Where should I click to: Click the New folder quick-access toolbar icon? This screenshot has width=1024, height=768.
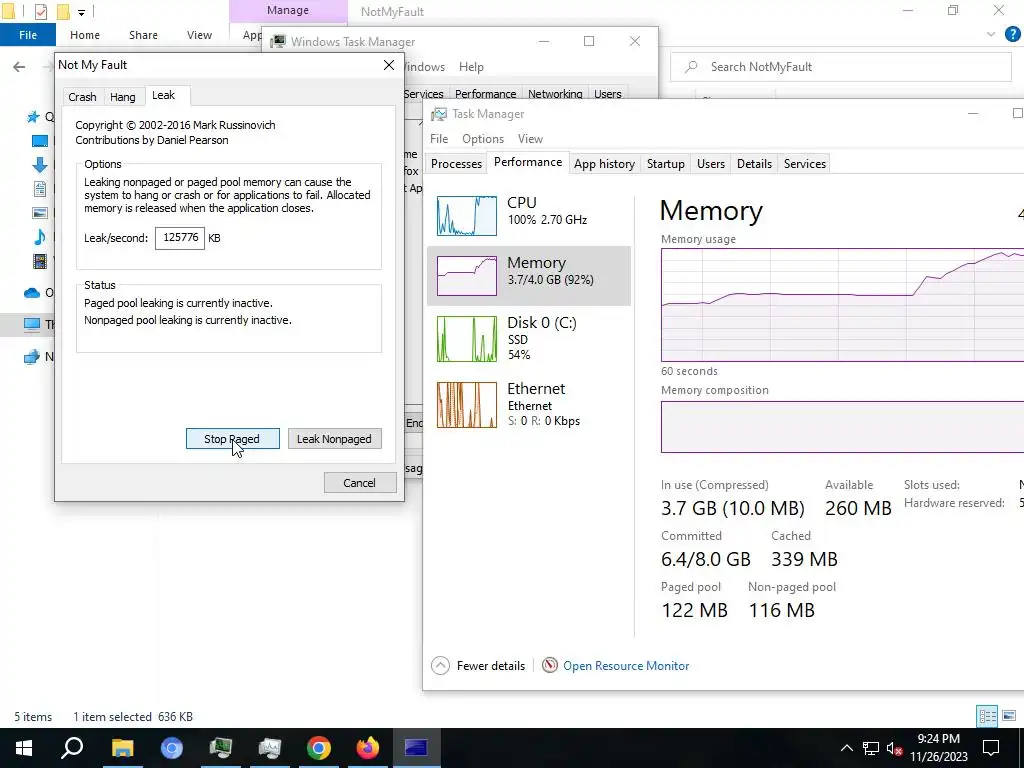[x=63, y=12]
